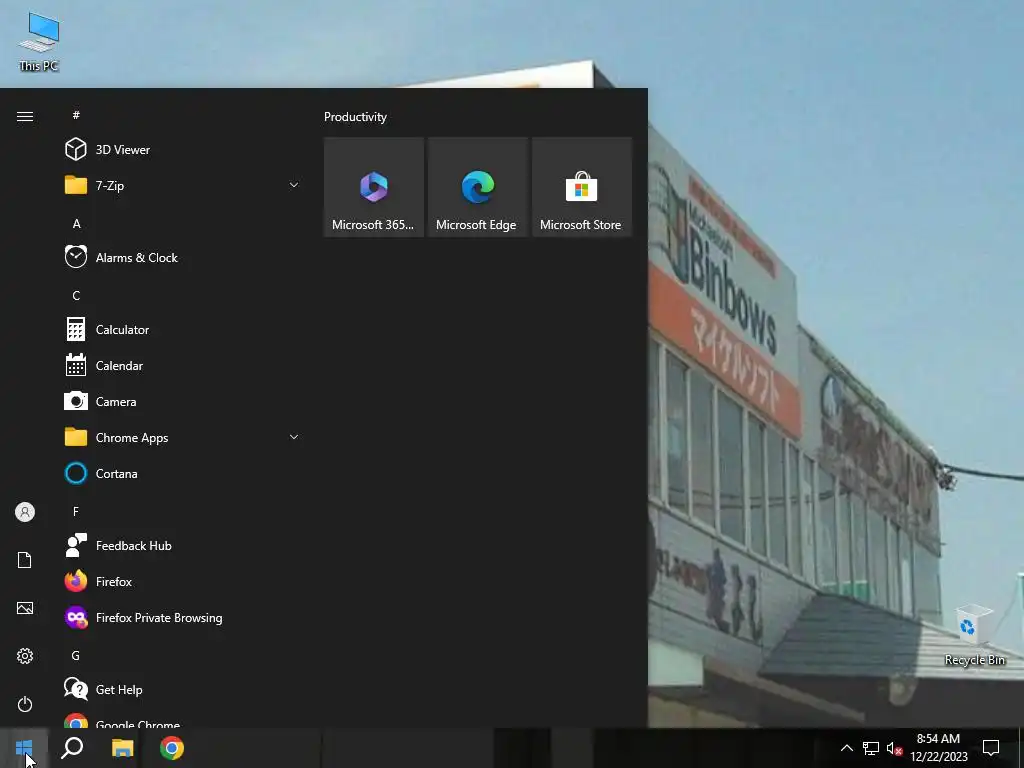Open Pictures from the Start sidebar
Image resolution: width=1024 pixels, height=768 pixels.
tap(25, 608)
